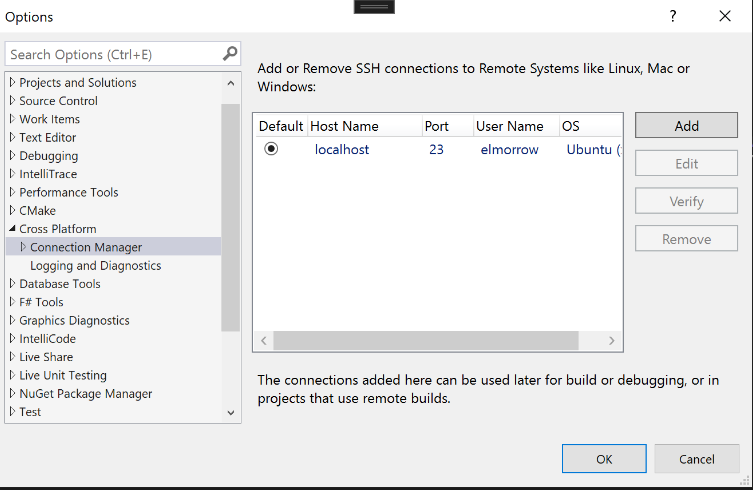Click right arrow of horizontal scrollbar
The width and height of the screenshot is (753, 490).
(612, 341)
